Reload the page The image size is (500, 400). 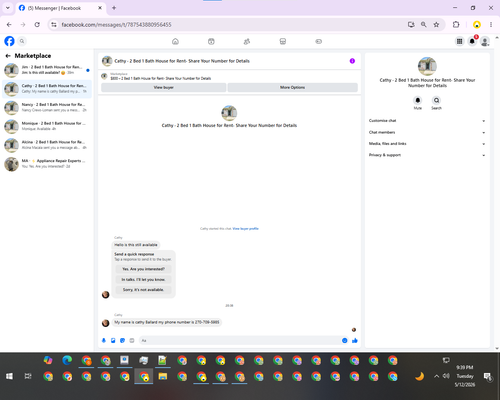pyautogui.click(x=37, y=25)
